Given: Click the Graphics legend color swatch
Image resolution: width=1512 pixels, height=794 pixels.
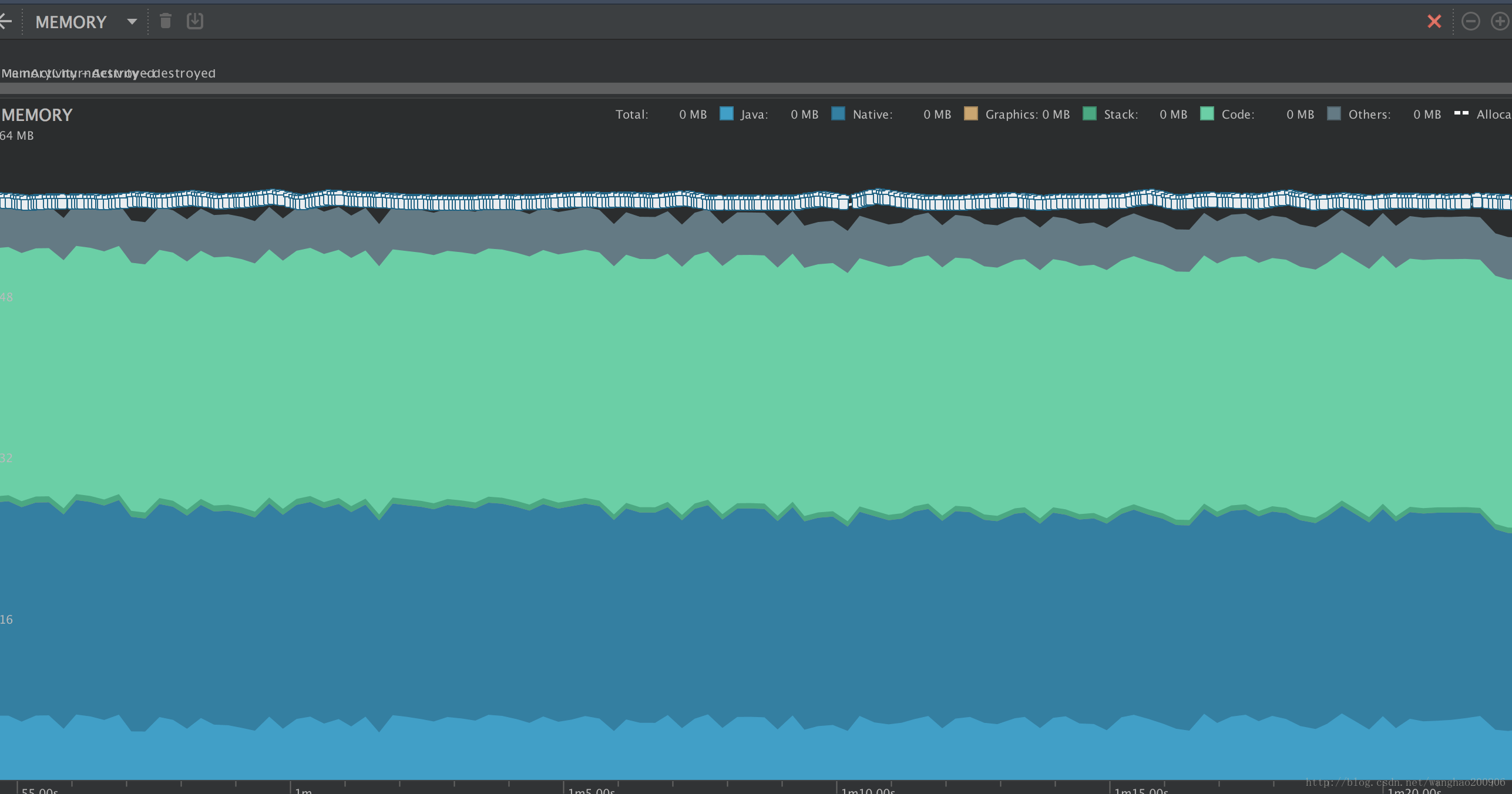Looking at the screenshot, I should click(x=971, y=114).
